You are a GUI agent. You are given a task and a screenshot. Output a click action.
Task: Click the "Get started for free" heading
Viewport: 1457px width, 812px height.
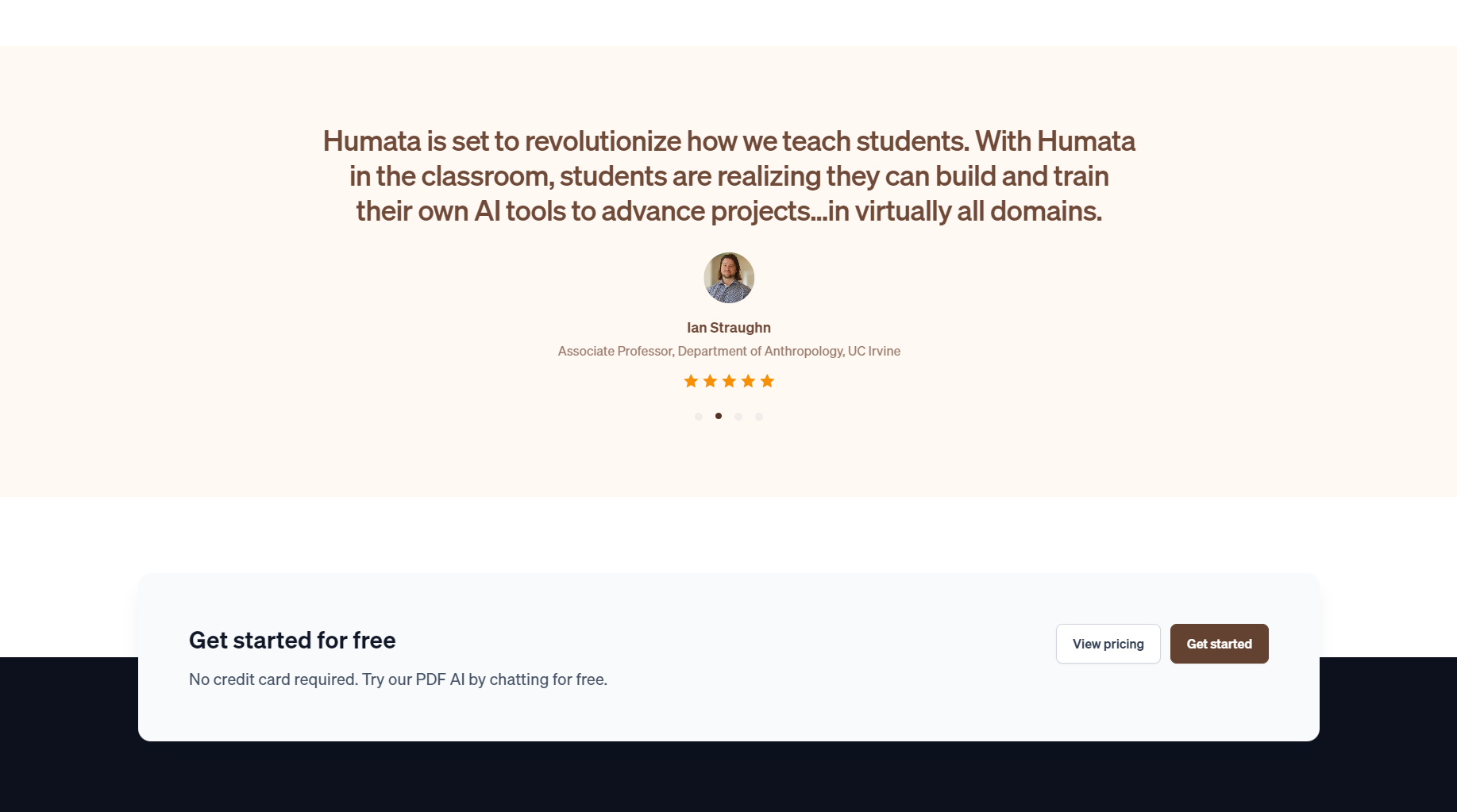click(292, 641)
